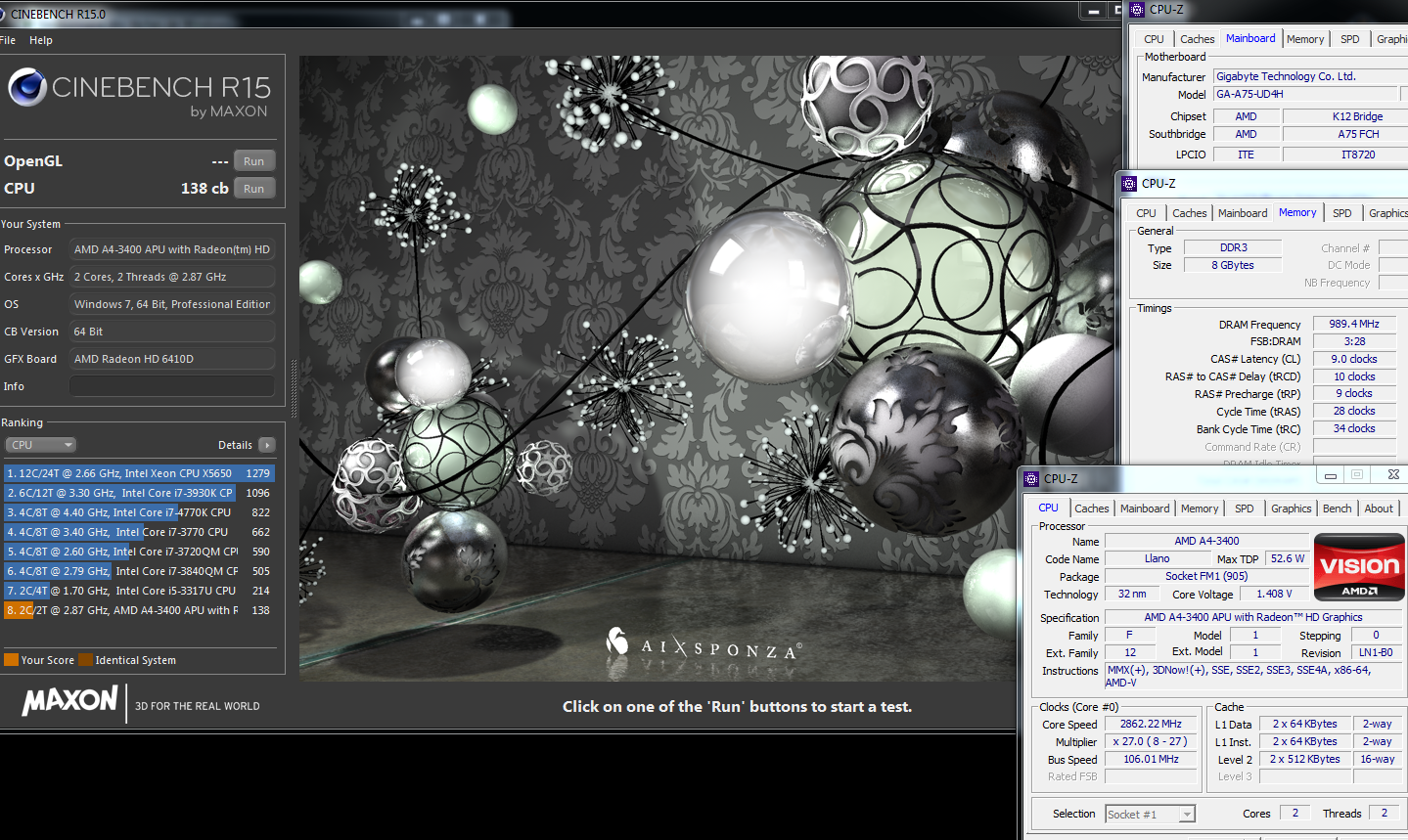Select ranking row AMD A4-3400 APU
The height and width of the screenshot is (840, 1408).
139,610
